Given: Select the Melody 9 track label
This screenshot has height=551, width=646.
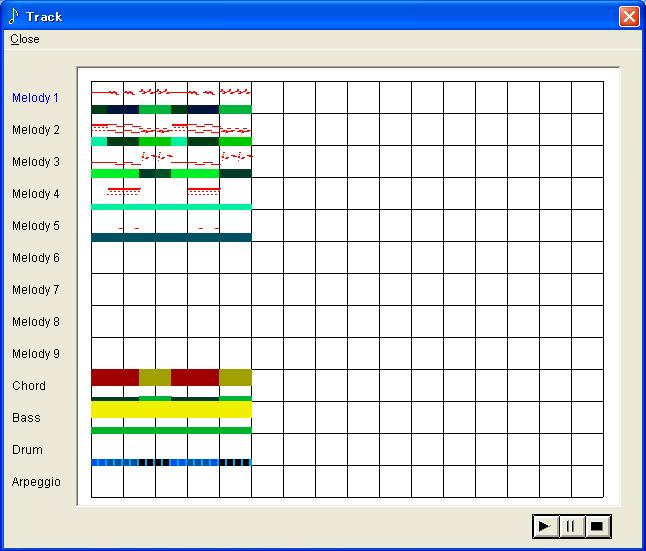Looking at the screenshot, I should (x=36, y=354).
